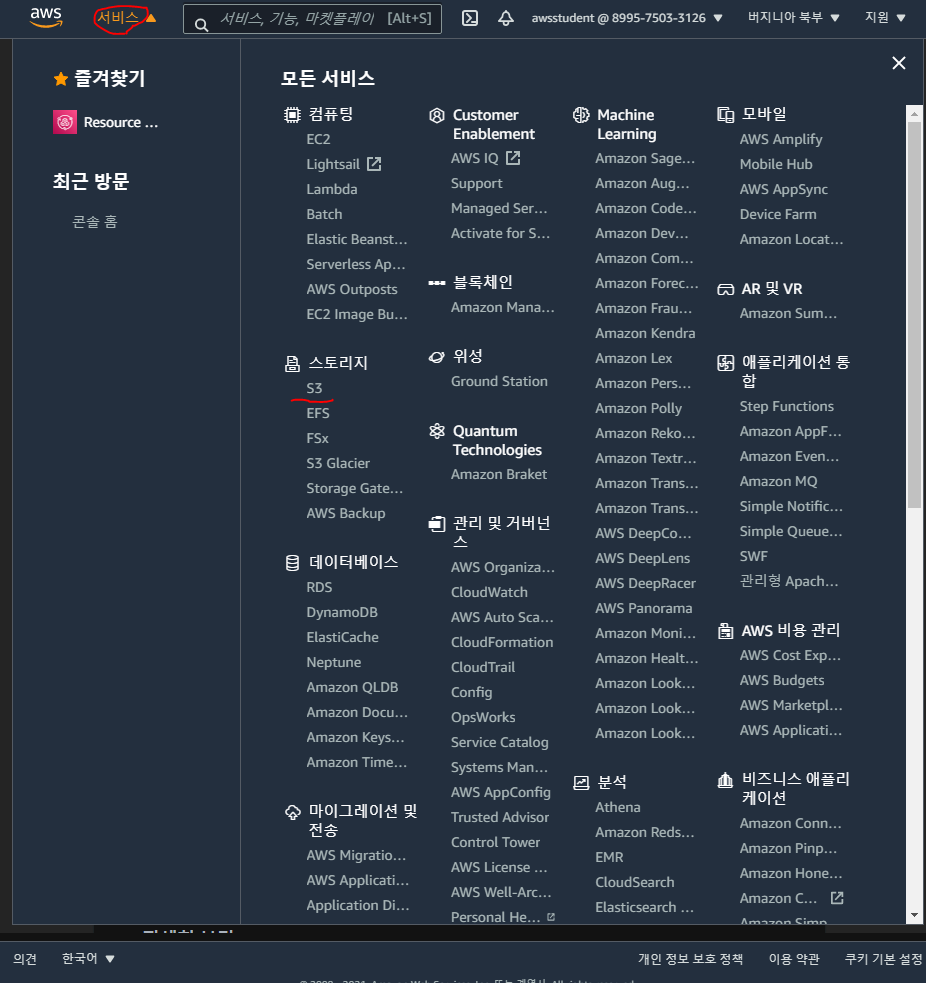Open the Lambda service
The height and width of the screenshot is (983, 926).
click(x=332, y=189)
